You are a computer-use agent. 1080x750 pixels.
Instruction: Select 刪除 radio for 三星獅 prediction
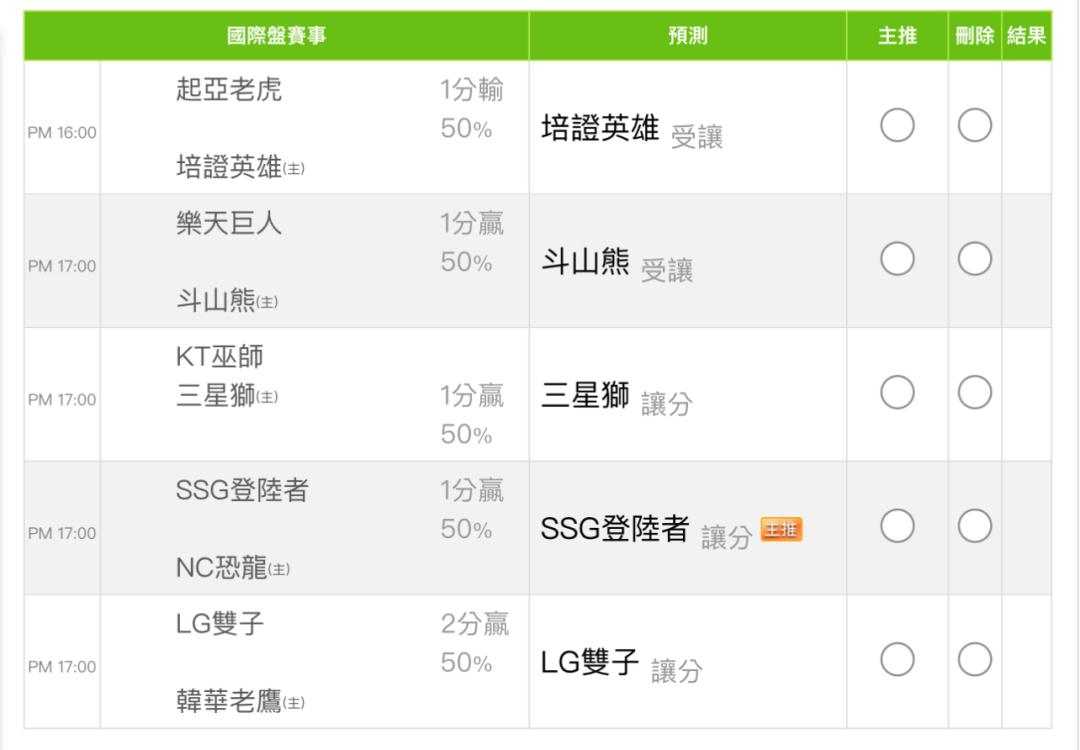tap(975, 393)
